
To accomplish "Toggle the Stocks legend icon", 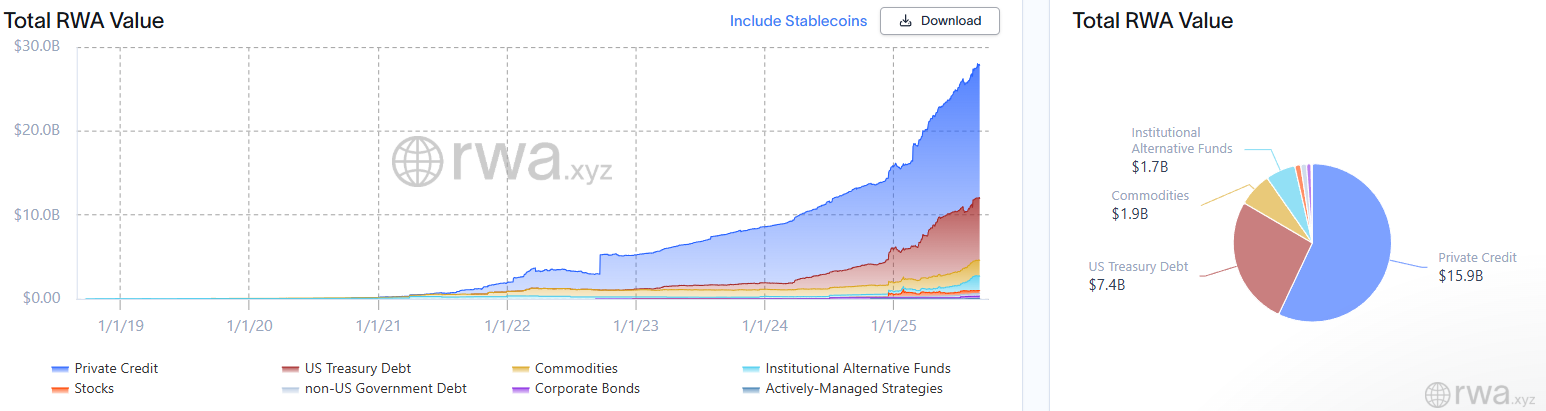I will click(x=58, y=388).
